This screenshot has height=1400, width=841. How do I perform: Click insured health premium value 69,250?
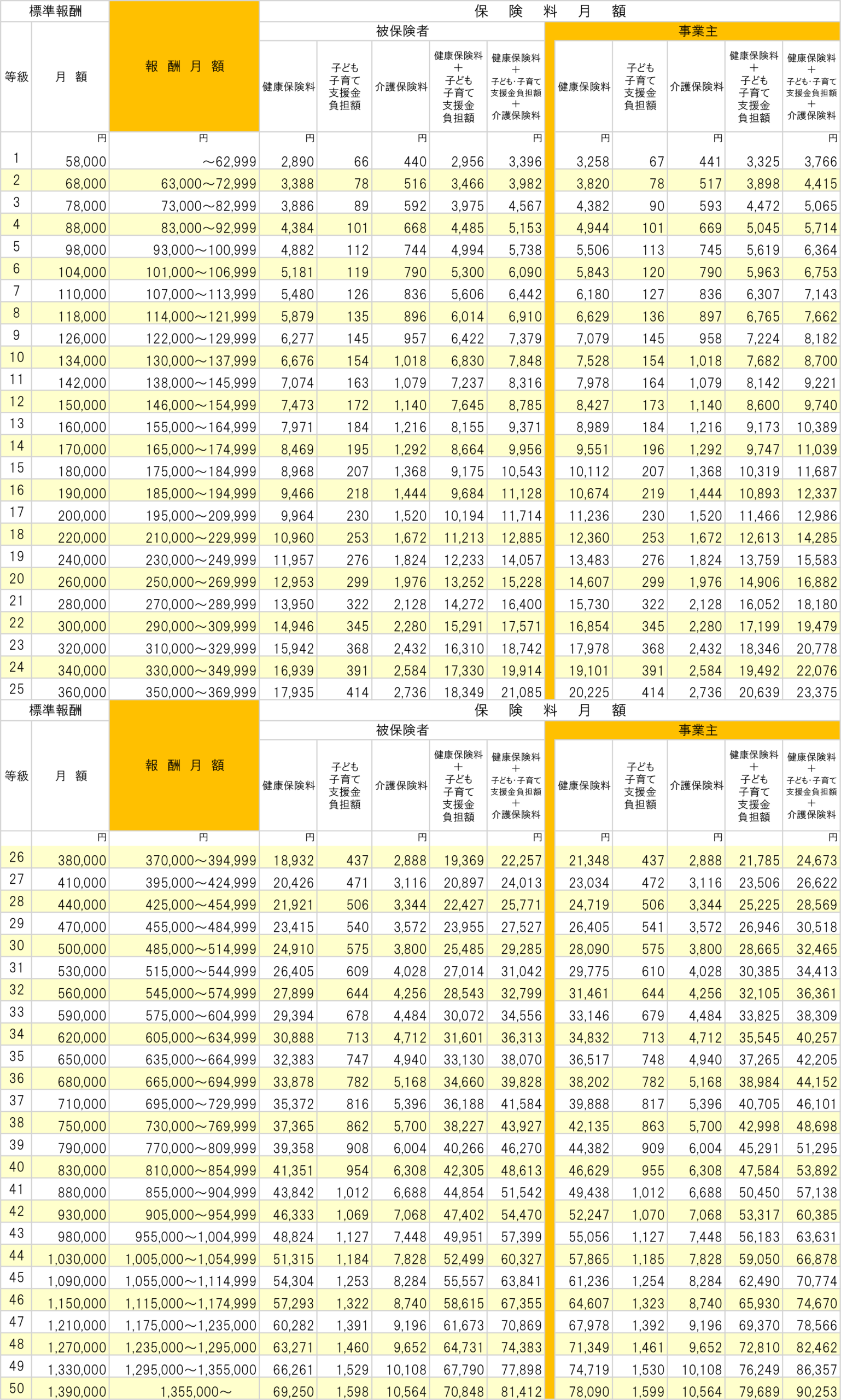(x=293, y=1391)
